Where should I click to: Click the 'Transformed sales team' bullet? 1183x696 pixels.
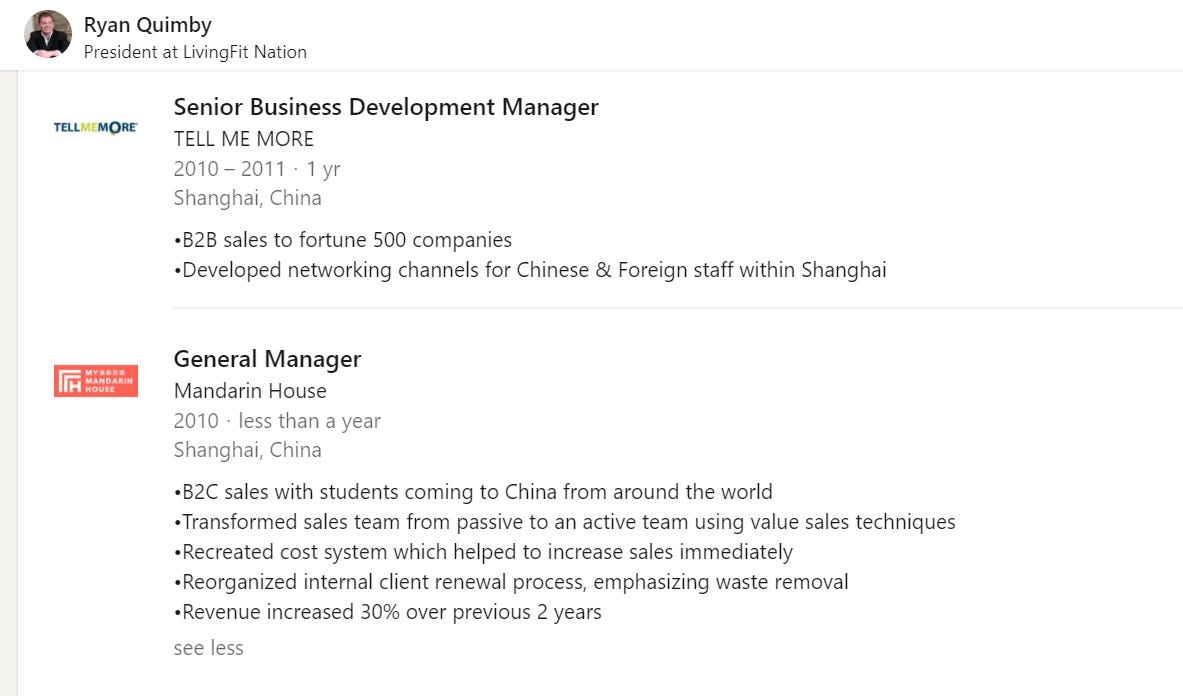(x=564, y=522)
